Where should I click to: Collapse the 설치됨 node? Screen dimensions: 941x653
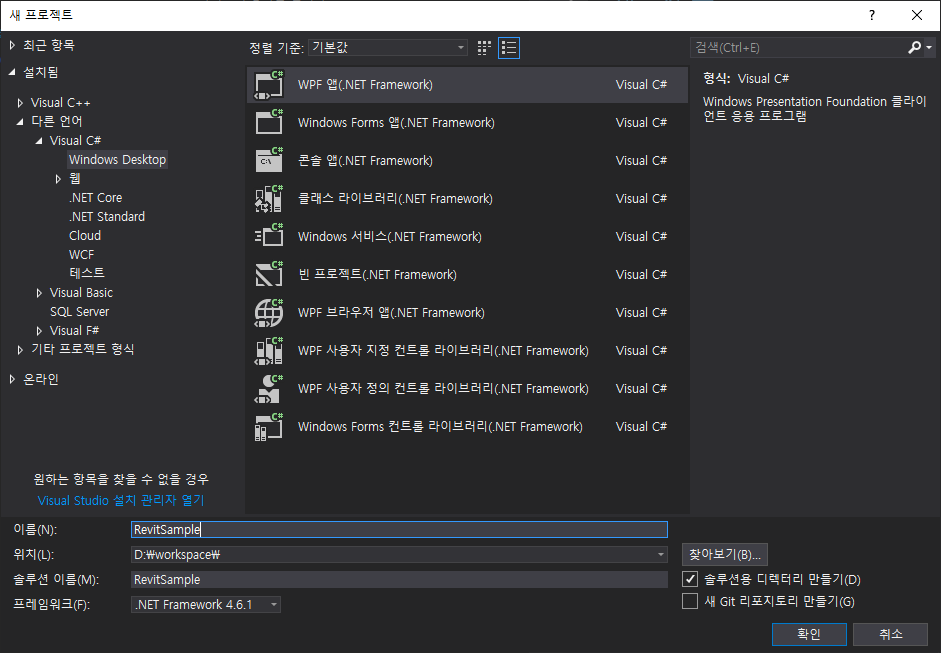(x=12, y=72)
